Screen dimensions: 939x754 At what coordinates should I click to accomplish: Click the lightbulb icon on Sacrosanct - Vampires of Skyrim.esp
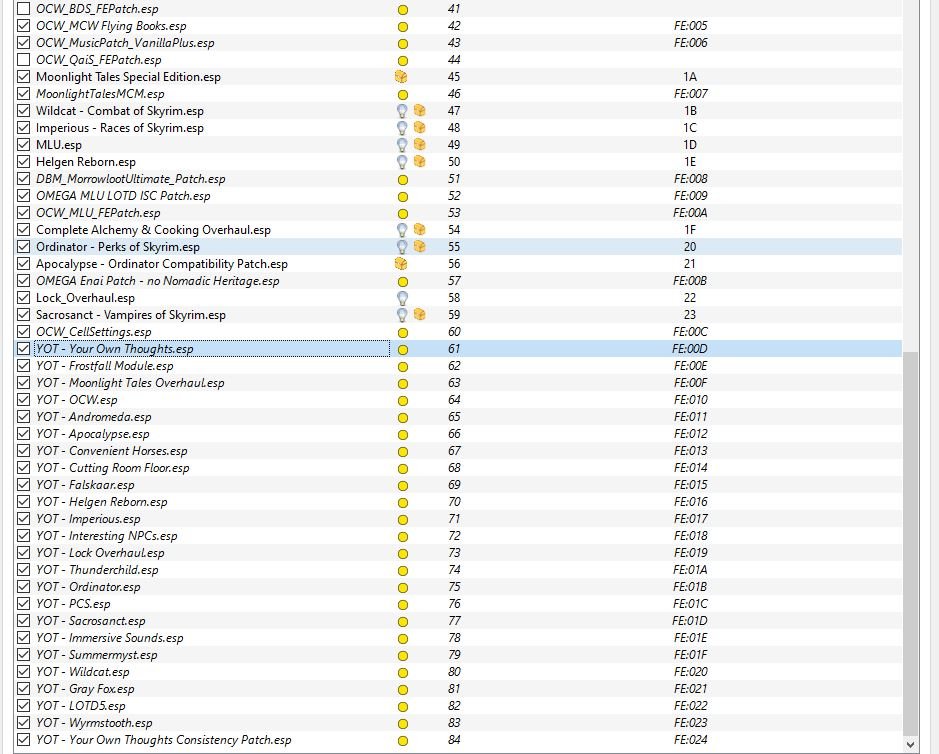click(403, 315)
